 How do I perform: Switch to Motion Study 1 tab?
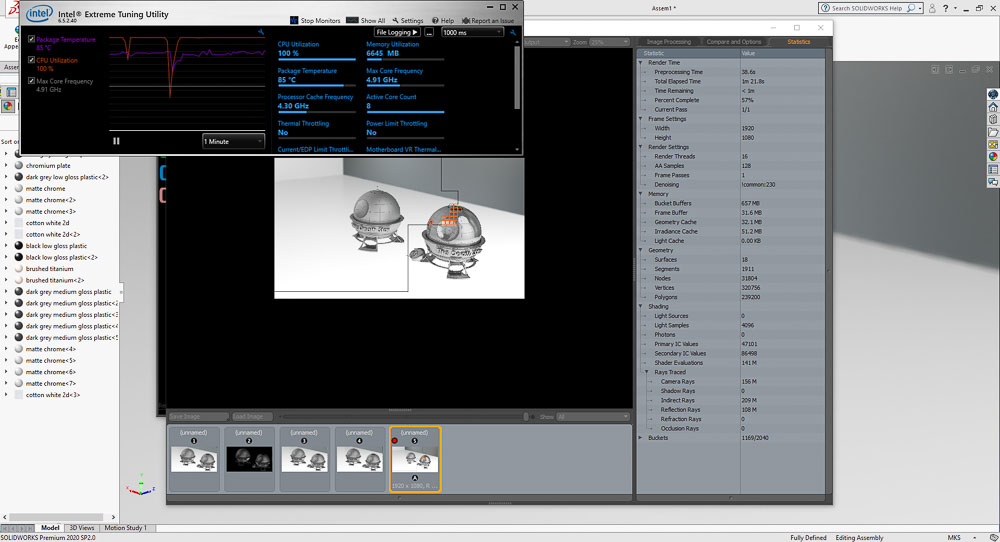click(126, 528)
